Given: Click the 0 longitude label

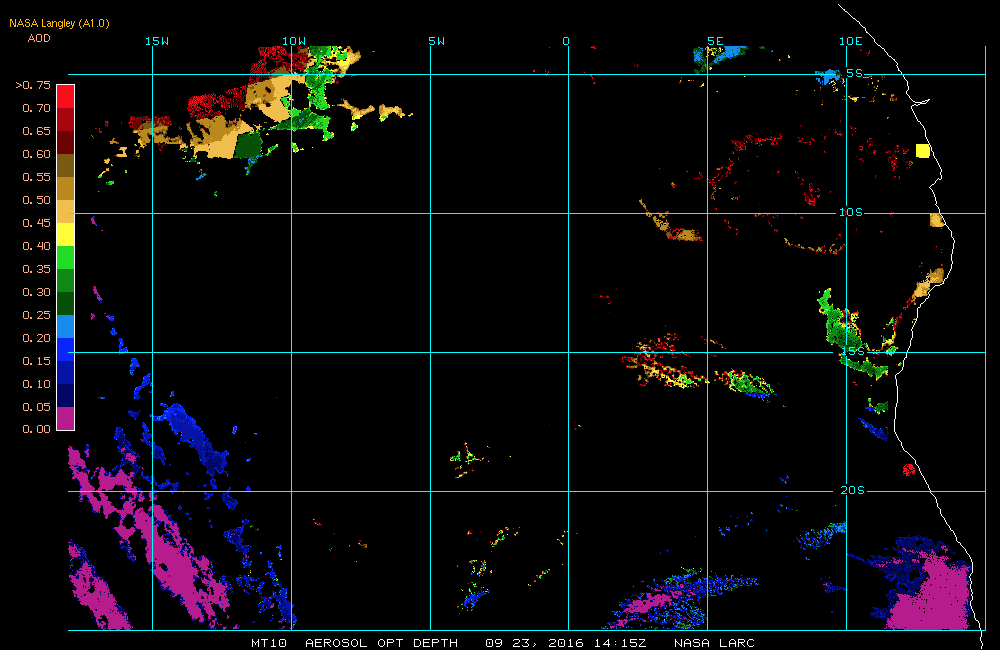Looking at the screenshot, I should pyautogui.click(x=566, y=41).
